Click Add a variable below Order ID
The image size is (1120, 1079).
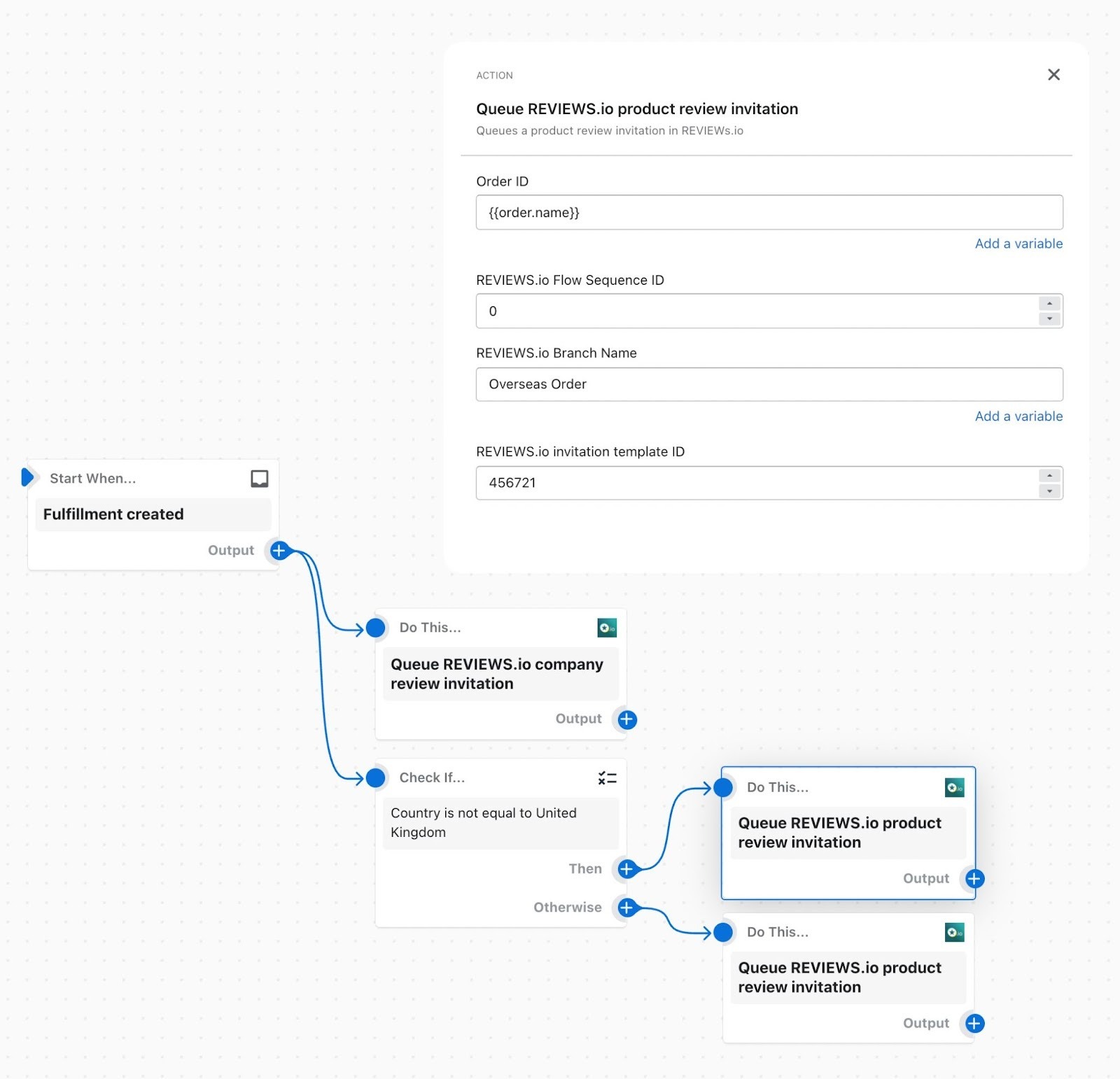tap(1018, 244)
